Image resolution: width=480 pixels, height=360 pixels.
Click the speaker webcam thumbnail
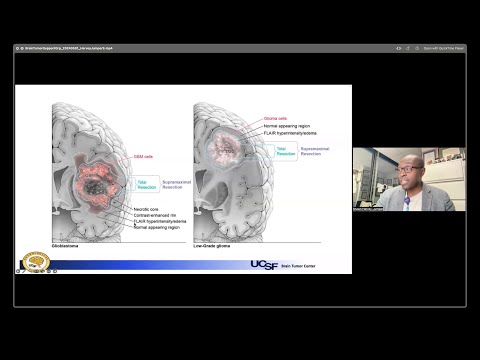point(409,179)
